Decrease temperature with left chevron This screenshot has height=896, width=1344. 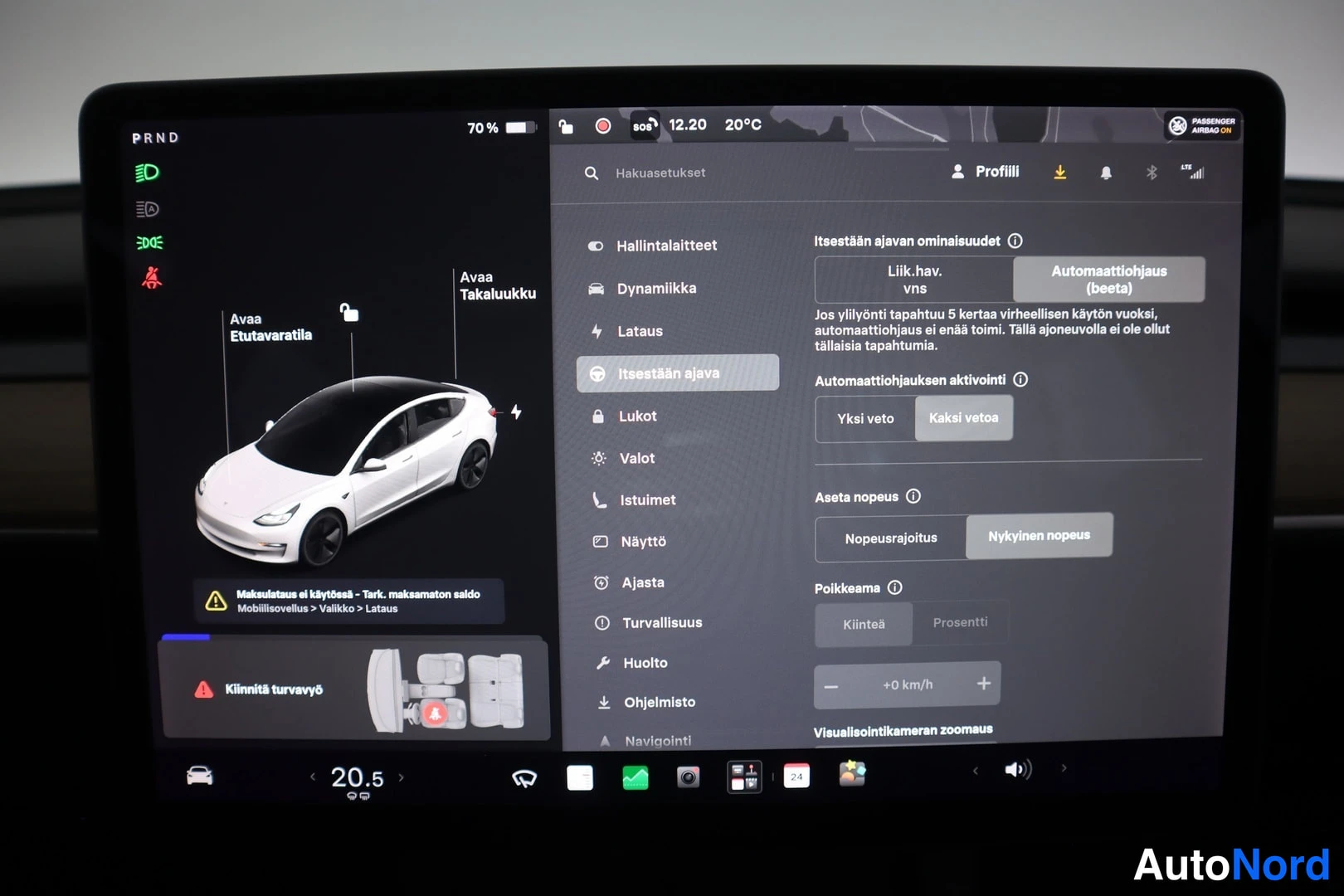coord(313,777)
